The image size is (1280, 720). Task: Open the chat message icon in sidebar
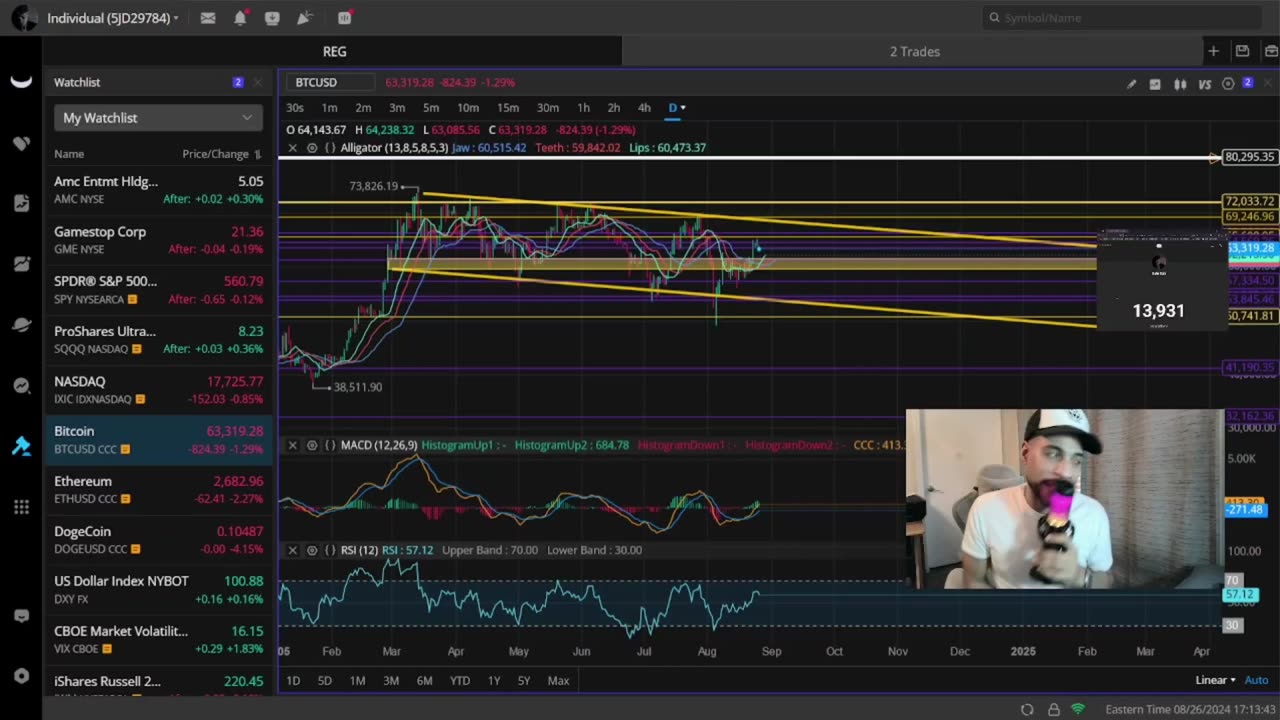tap(21, 616)
